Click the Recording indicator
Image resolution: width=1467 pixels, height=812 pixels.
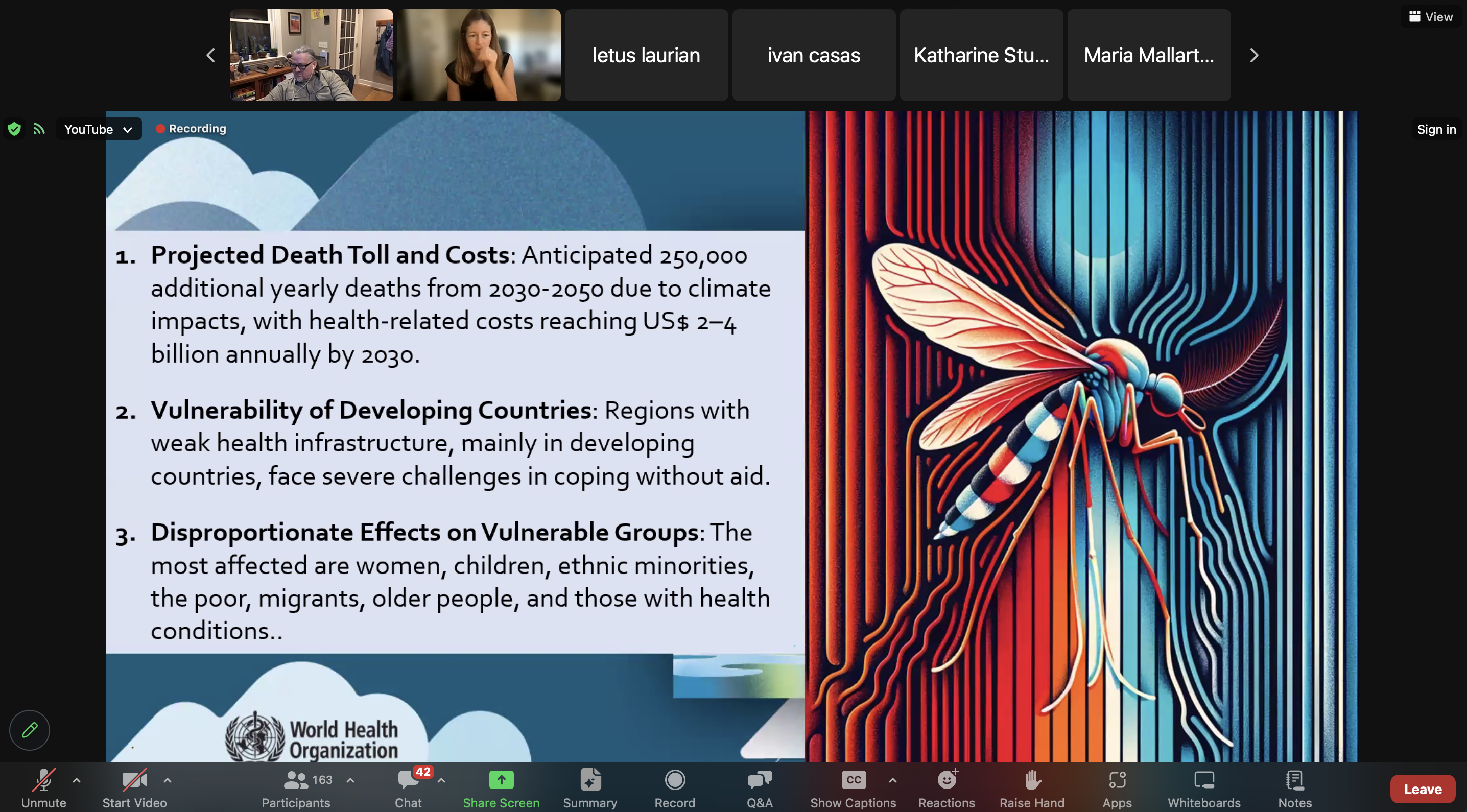click(x=192, y=129)
